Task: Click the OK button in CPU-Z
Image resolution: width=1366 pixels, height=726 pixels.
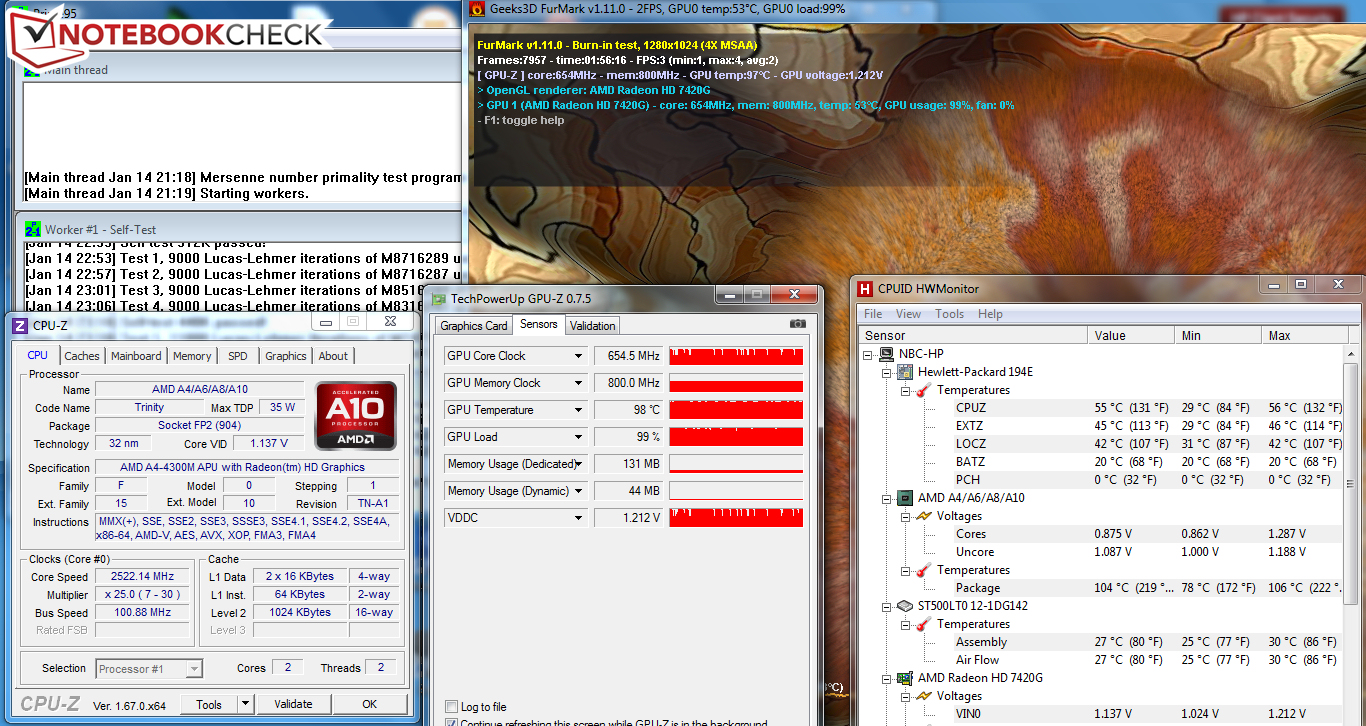Action: tap(370, 704)
